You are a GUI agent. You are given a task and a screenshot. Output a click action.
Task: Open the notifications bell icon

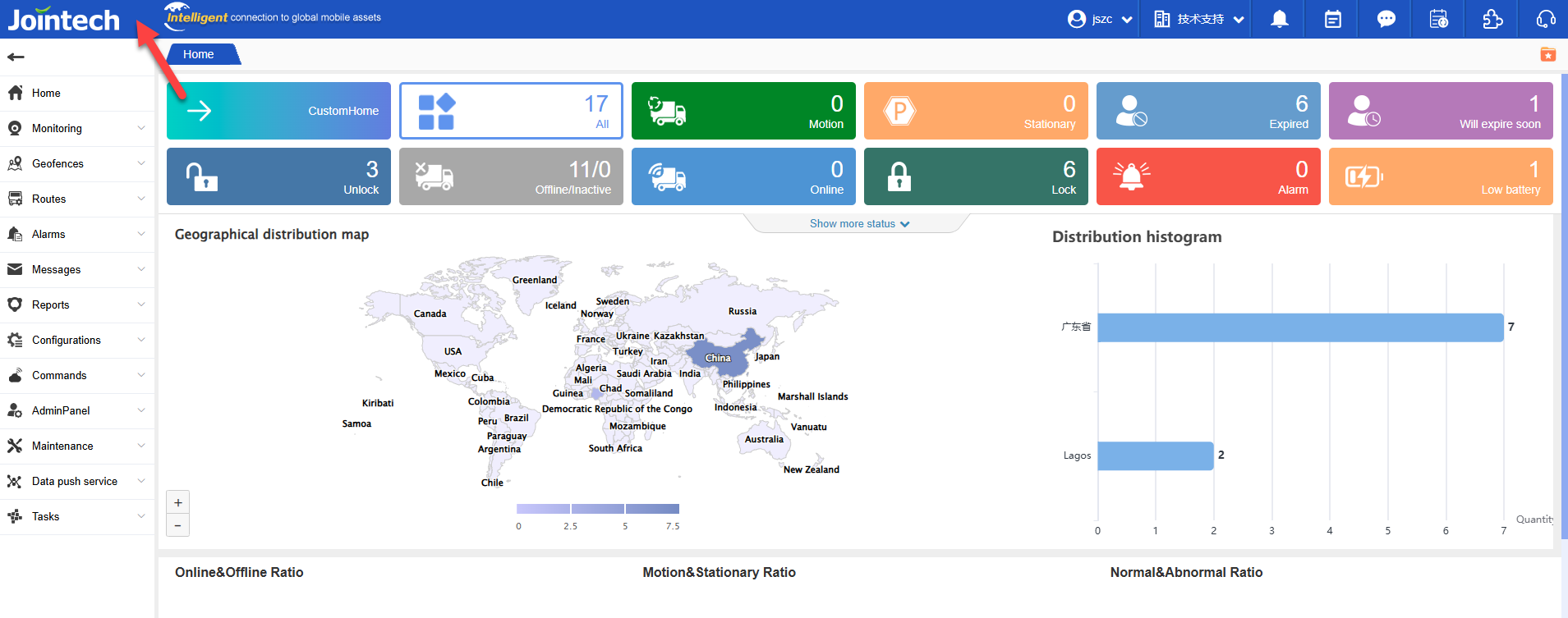pos(1279,19)
